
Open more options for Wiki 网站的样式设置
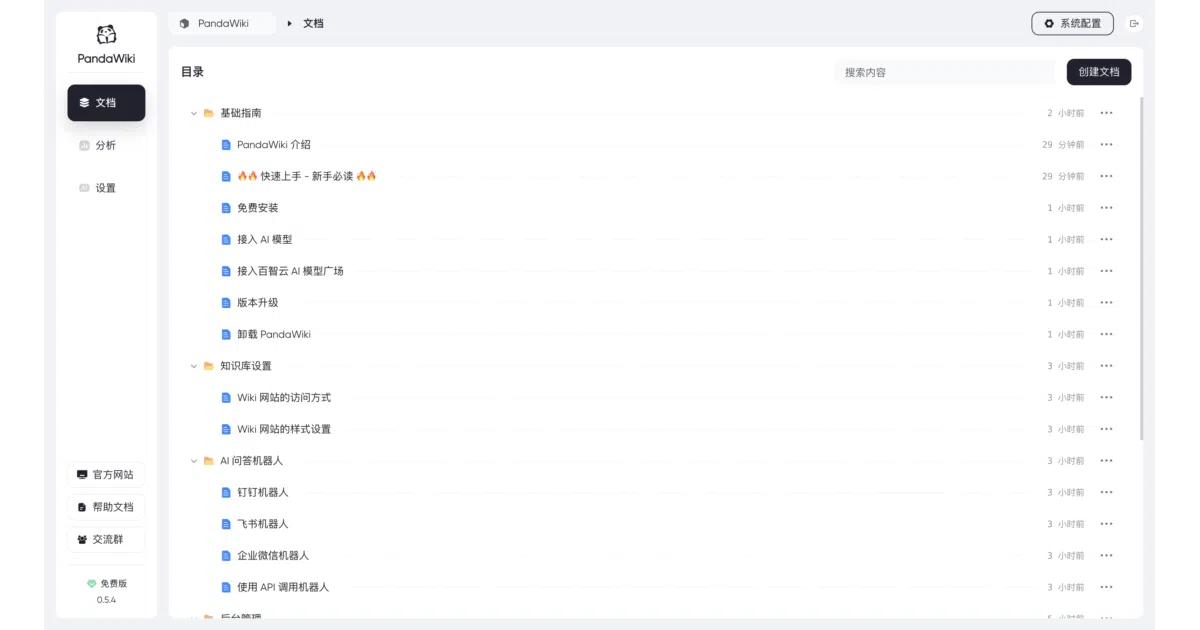pyautogui.click(x=1106, y=429)
